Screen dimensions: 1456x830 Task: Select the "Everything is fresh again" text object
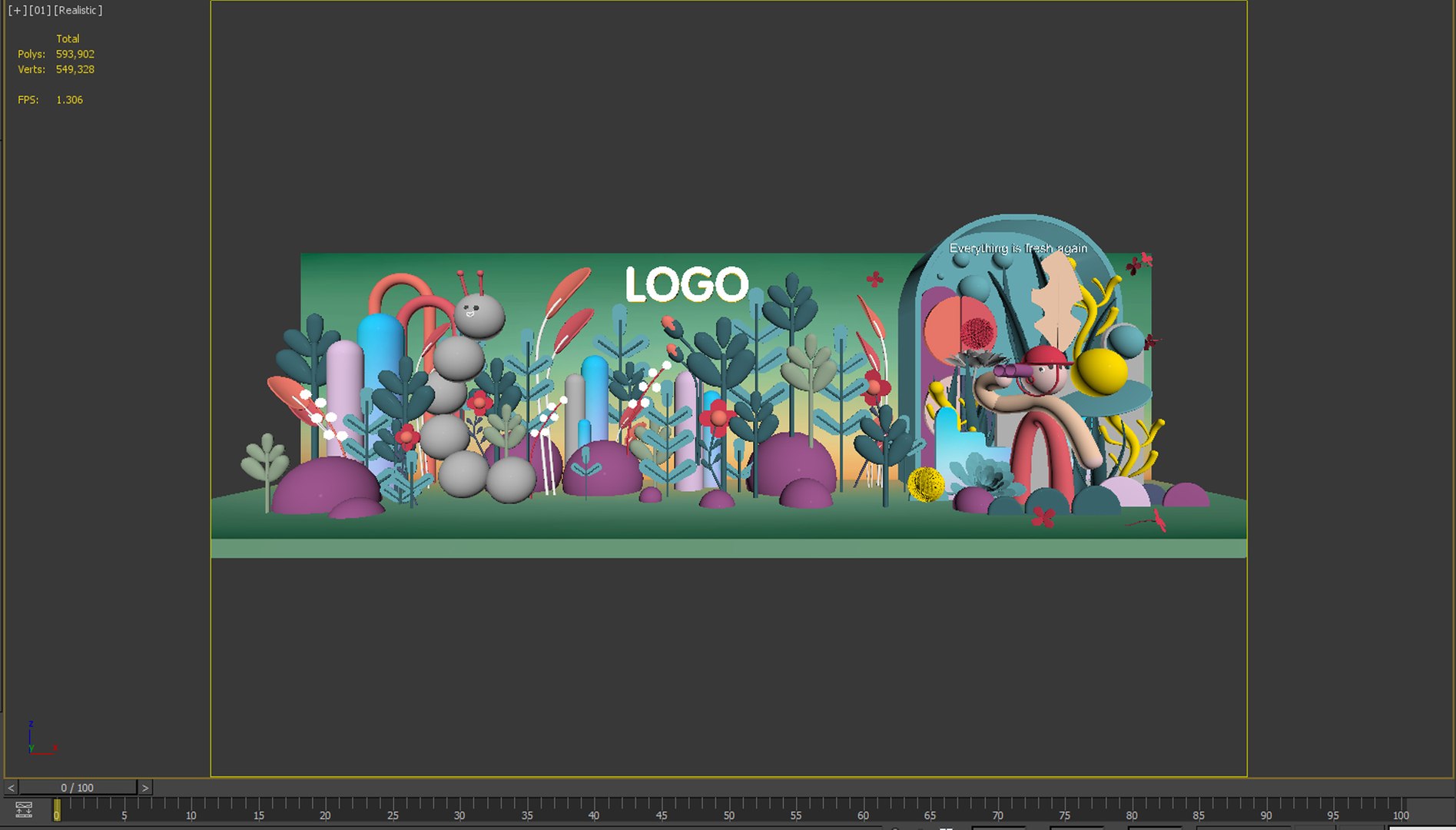[x=1018, y=248]
